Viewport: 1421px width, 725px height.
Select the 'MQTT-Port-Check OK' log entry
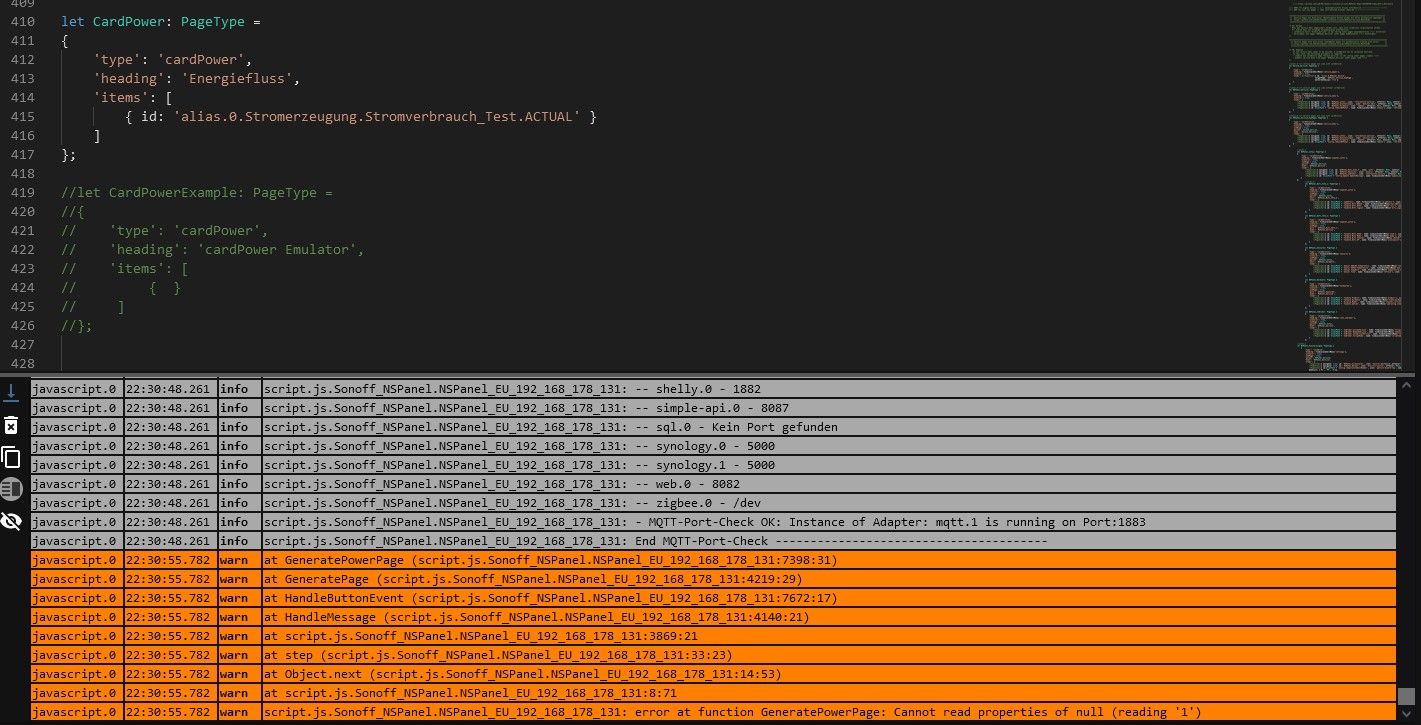[713, 521]
